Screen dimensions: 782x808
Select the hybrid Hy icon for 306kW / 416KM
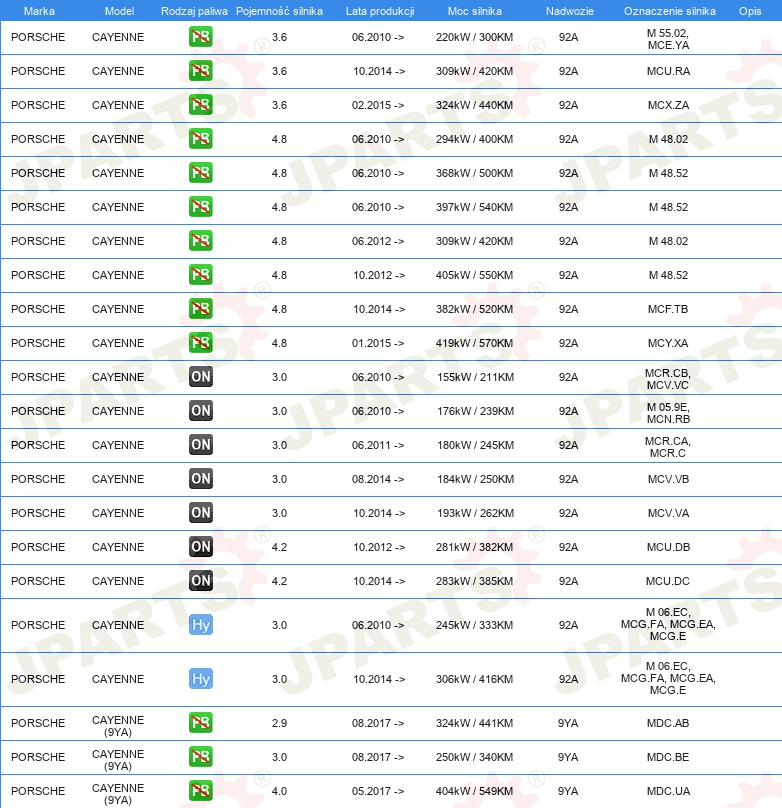pos(201,679)
